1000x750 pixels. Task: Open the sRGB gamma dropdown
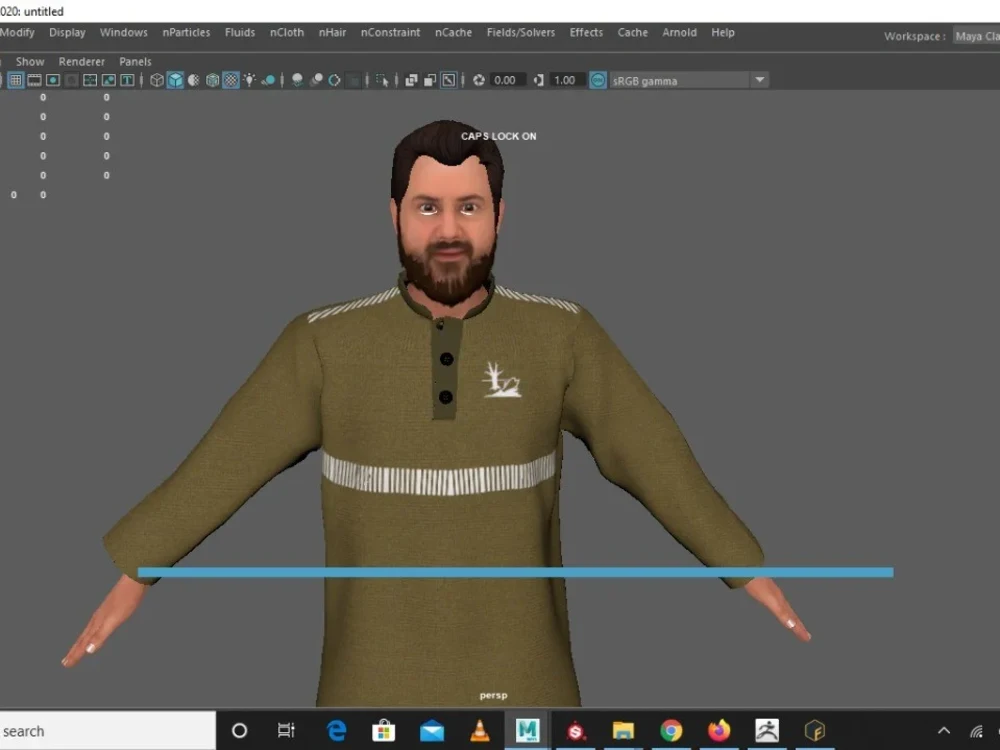(x=759, y=80)
